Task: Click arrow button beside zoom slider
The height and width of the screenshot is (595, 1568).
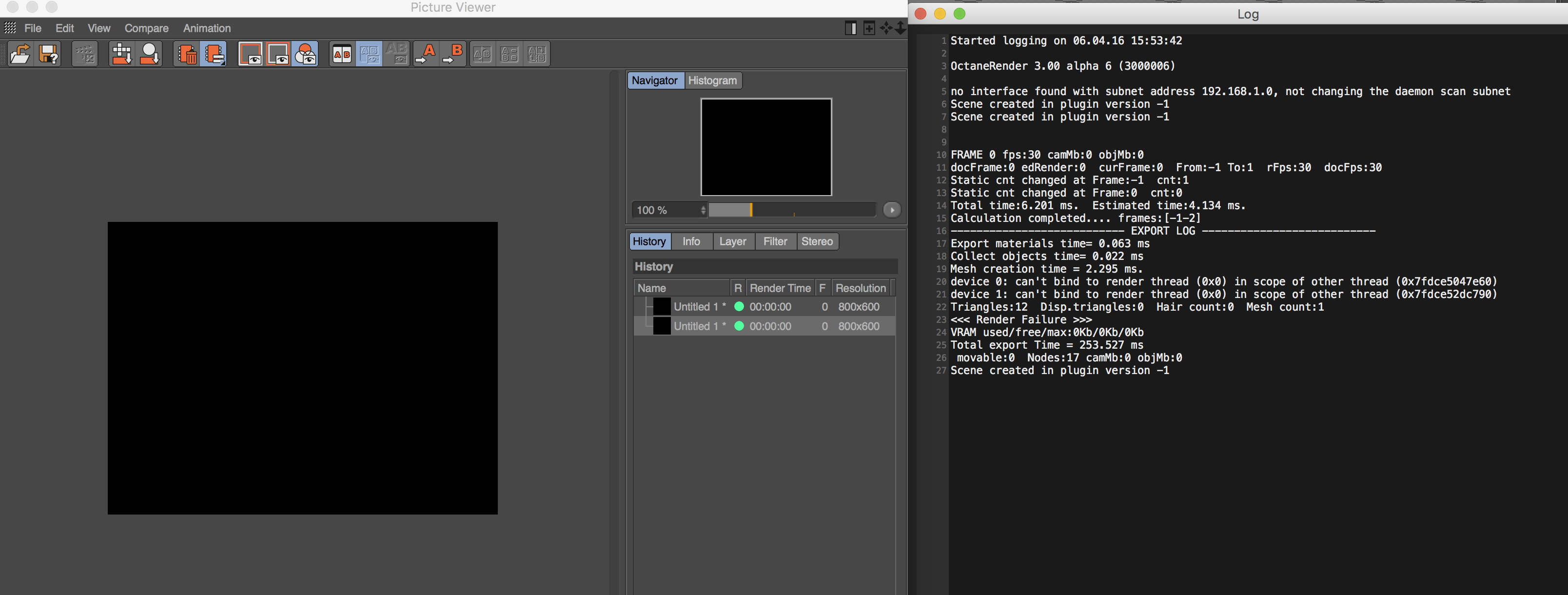Action: coord(892,210)
